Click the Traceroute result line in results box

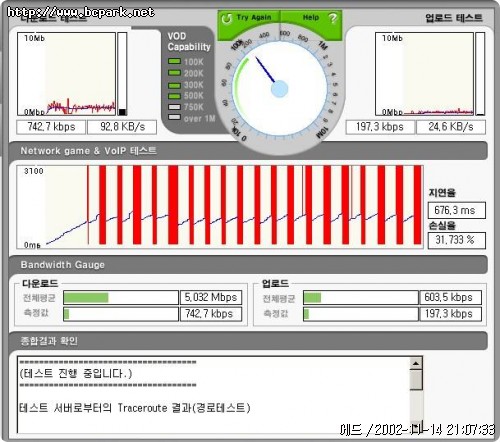tap(135, 408)
